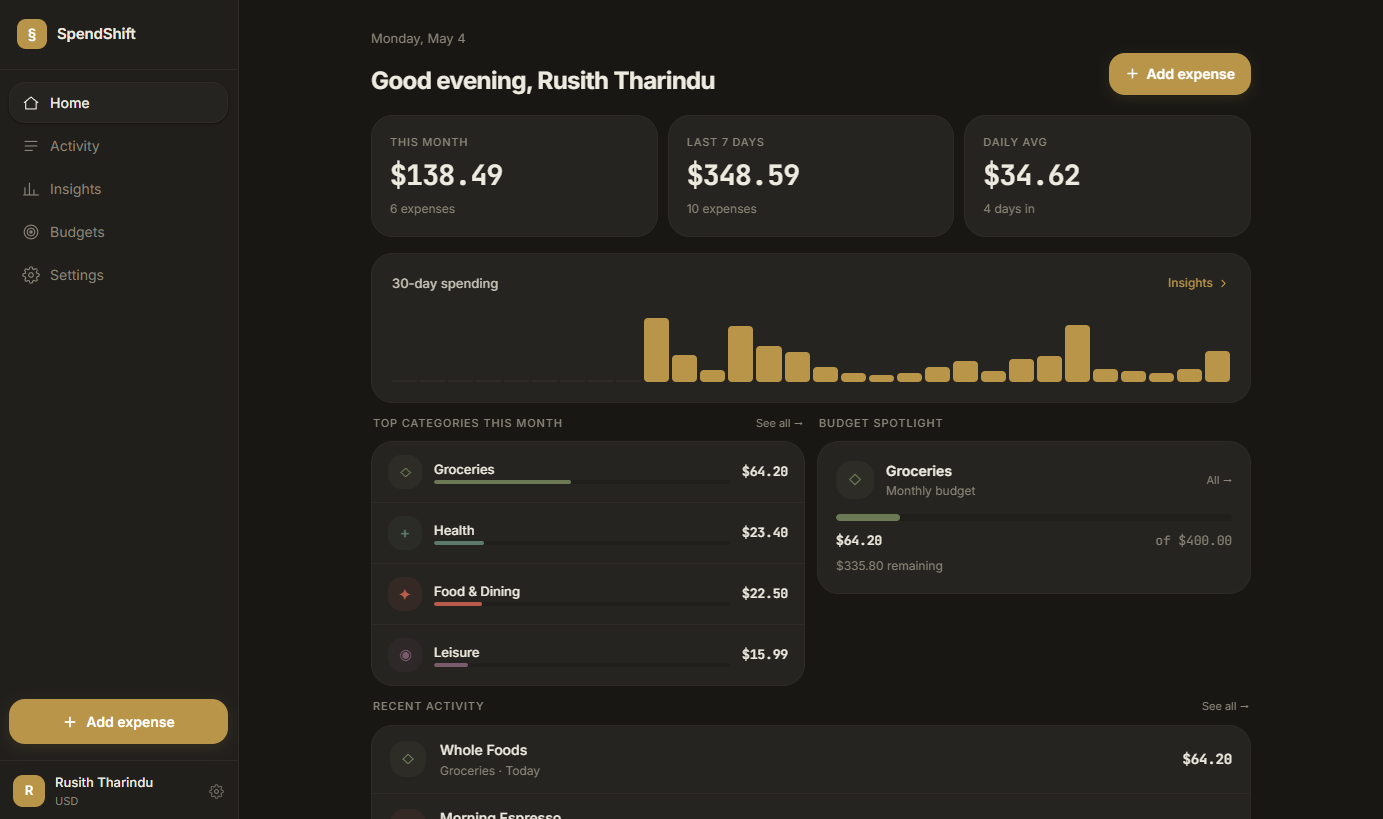Click the Monthly budget subtitle

(930, 490)
